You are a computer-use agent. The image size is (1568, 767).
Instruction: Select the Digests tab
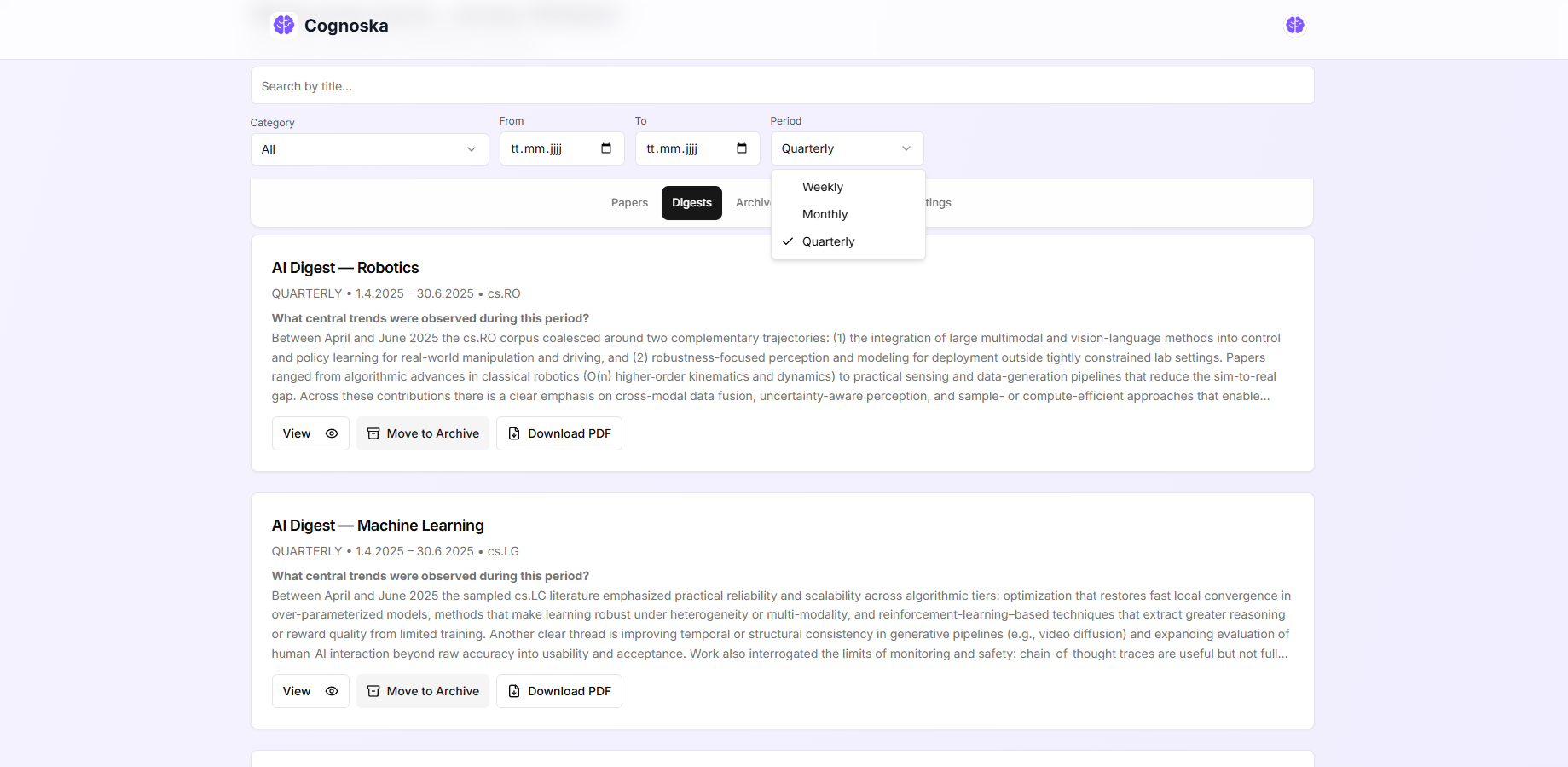(x=691, y=203)
